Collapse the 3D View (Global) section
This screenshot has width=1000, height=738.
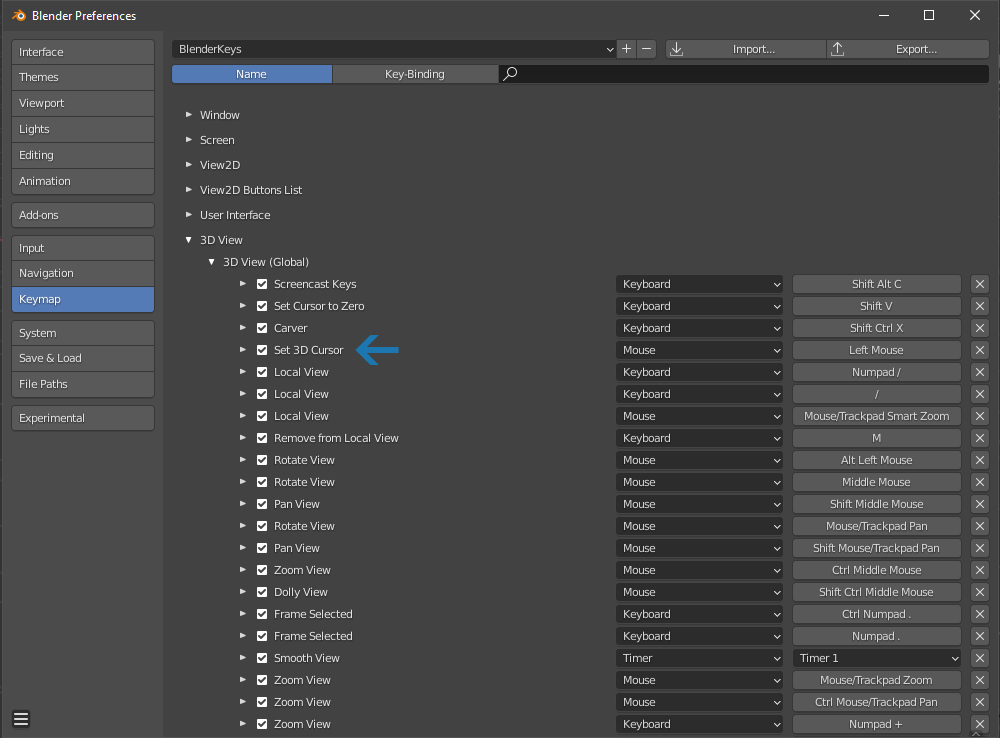(212, 262)
